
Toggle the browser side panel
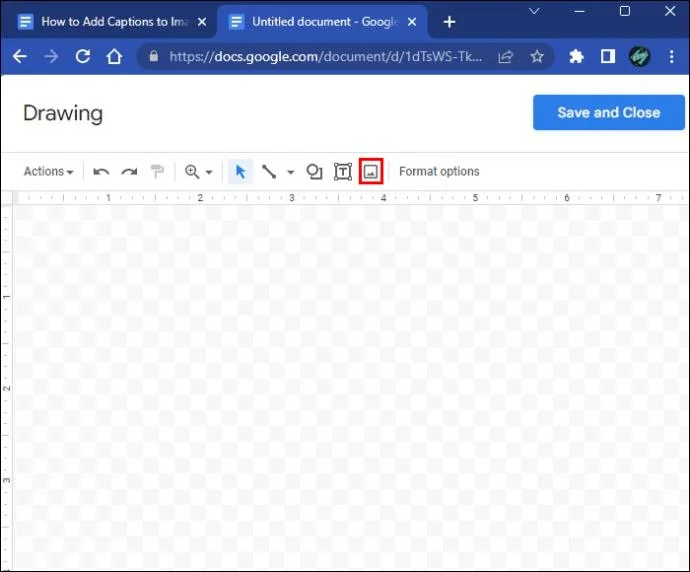[608, 56]
